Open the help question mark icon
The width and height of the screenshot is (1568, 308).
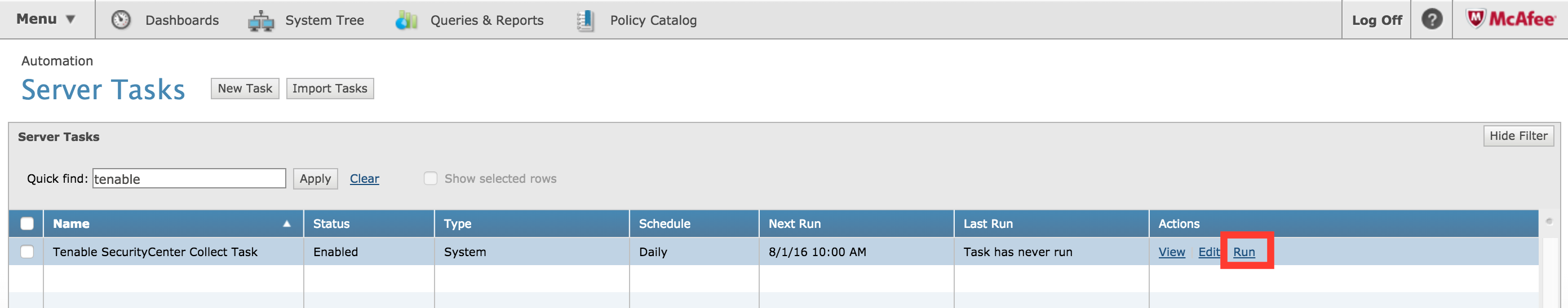coord(1432,20)
